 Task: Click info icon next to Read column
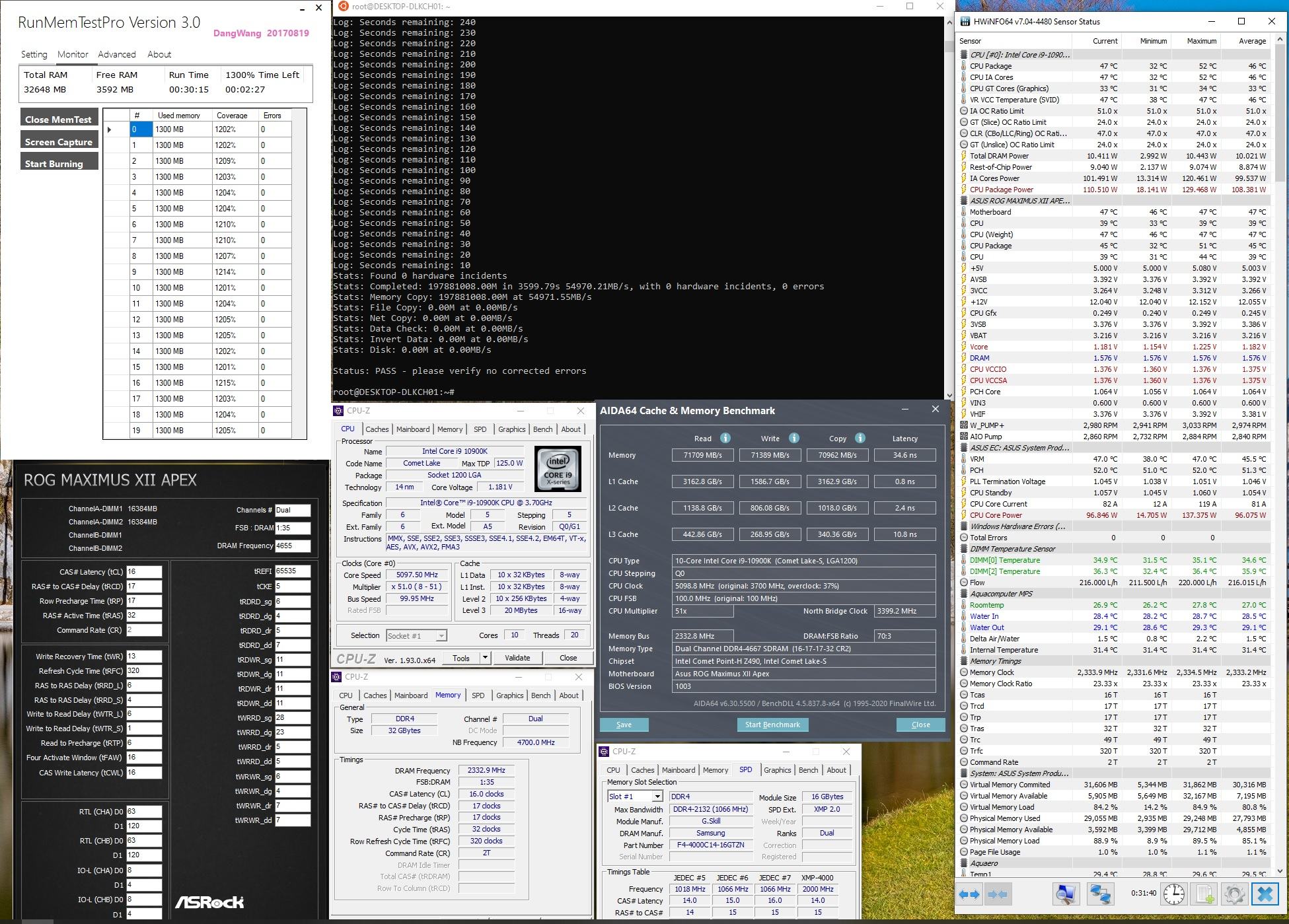point(725,438)
